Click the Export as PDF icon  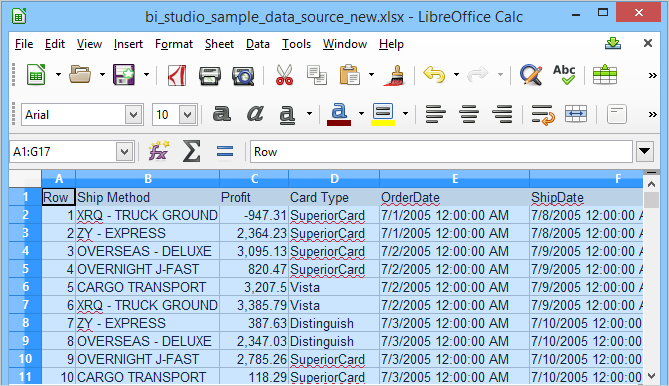point(177,75)
